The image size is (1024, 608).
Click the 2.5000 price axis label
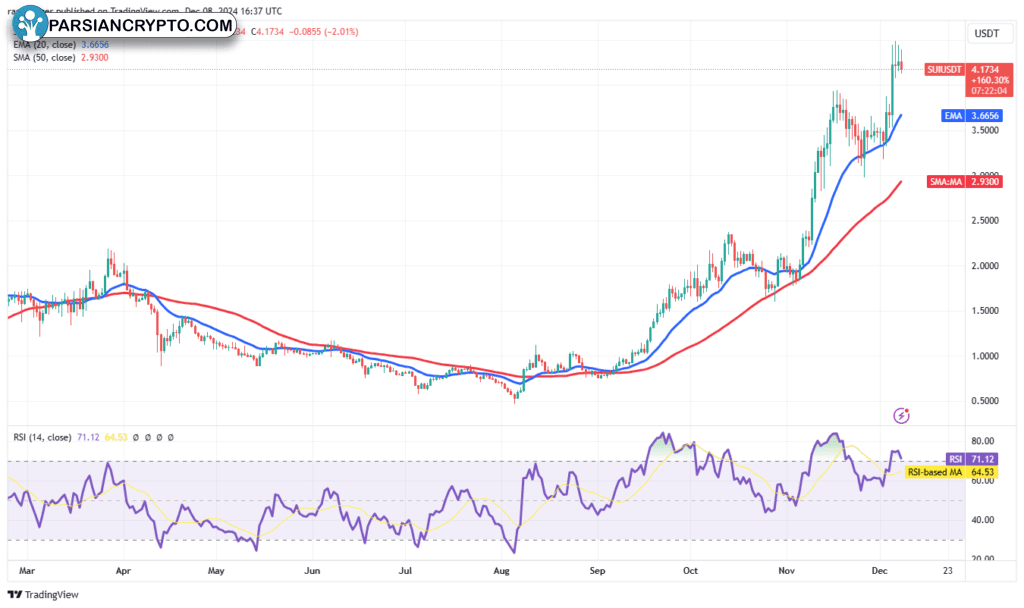(x=985, y=220)
